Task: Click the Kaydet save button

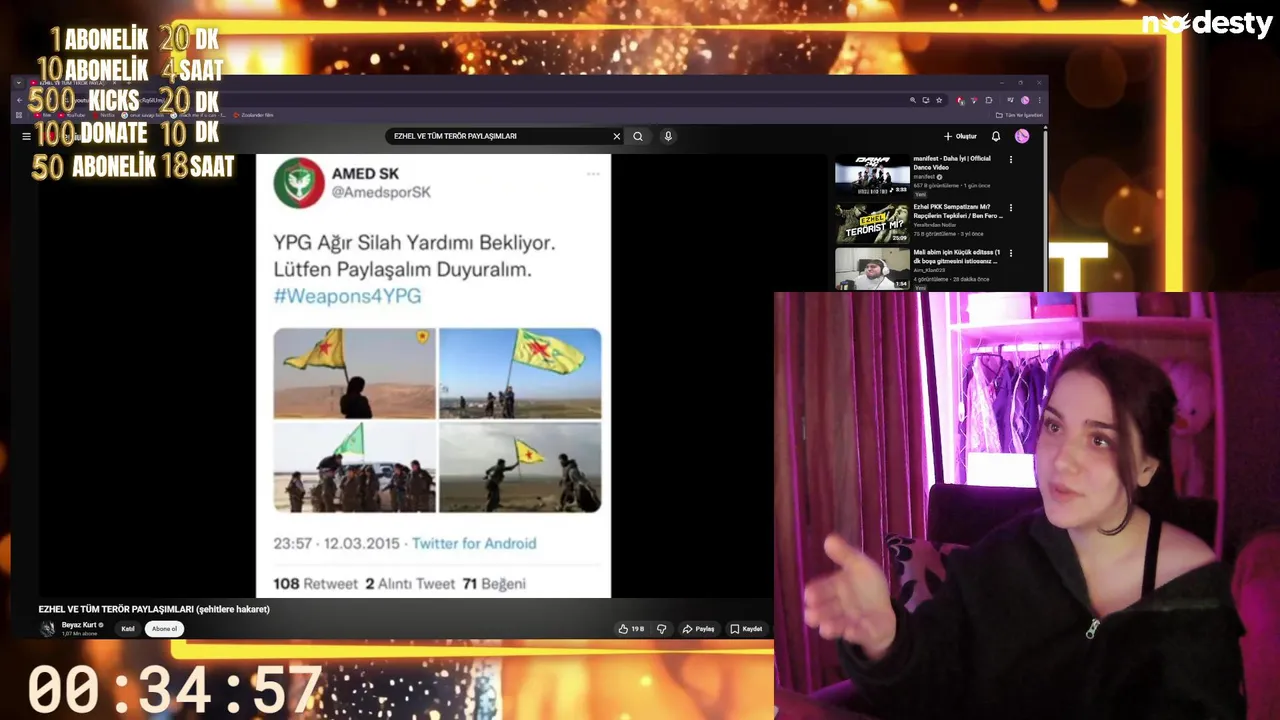Action: pyautogui.click(x=746, y=629)
